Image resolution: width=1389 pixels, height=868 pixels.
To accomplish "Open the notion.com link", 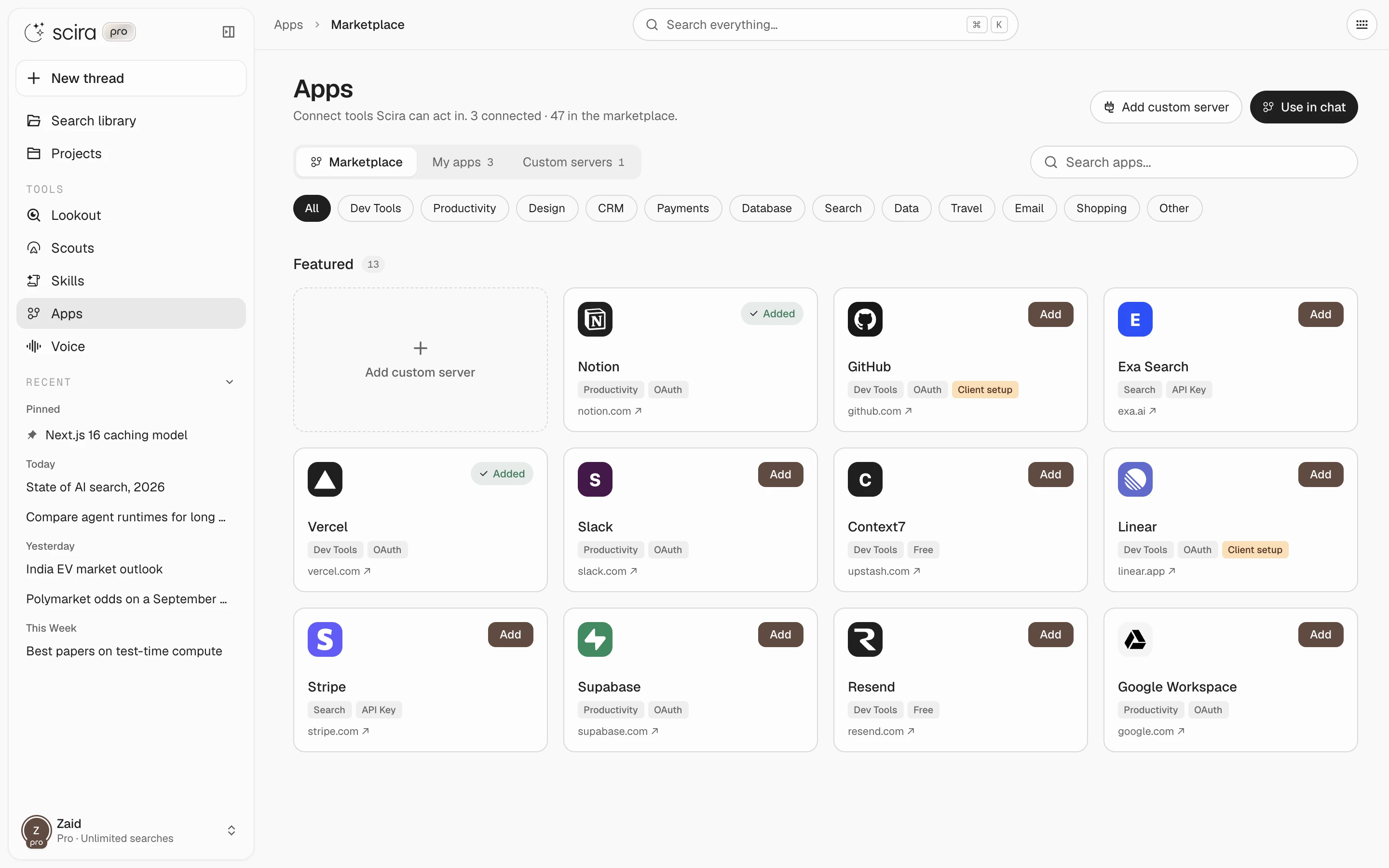I will 610,411.
